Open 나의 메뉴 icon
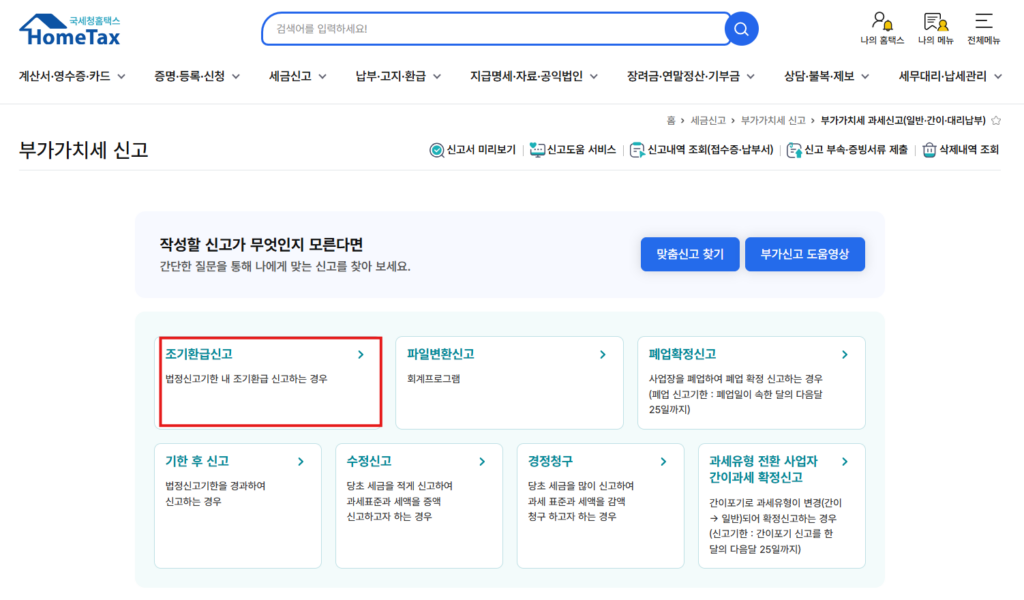Viewport: 1024px width, 600px height. (x=936, y=22)
